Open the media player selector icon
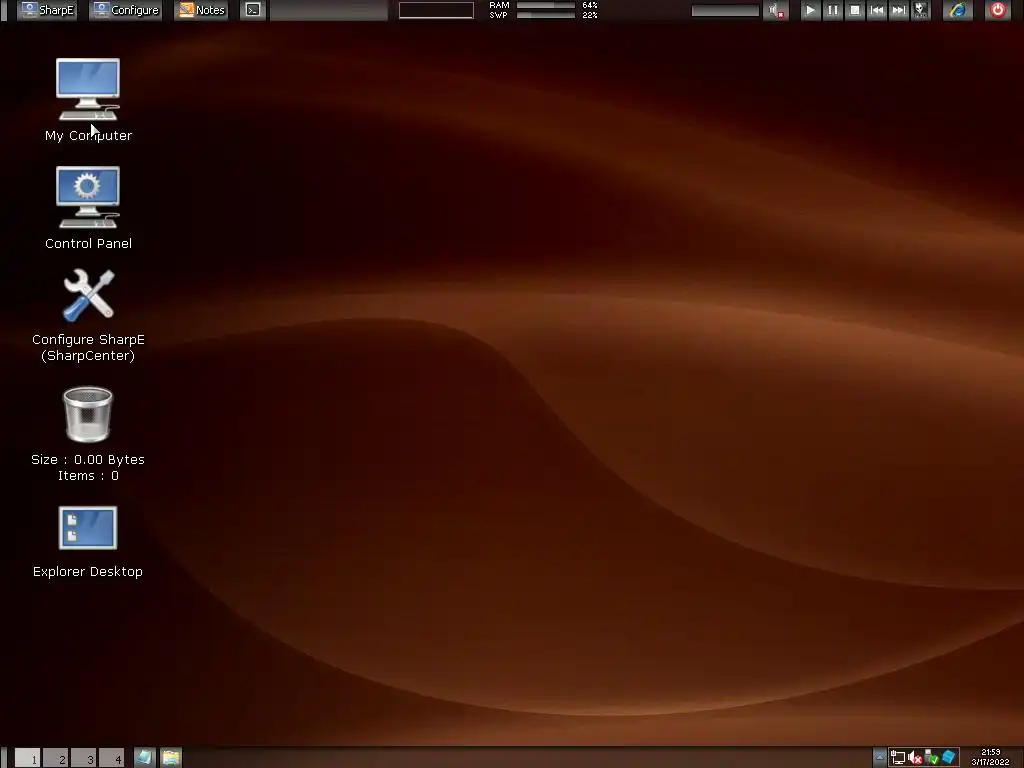 pos(920,10)
